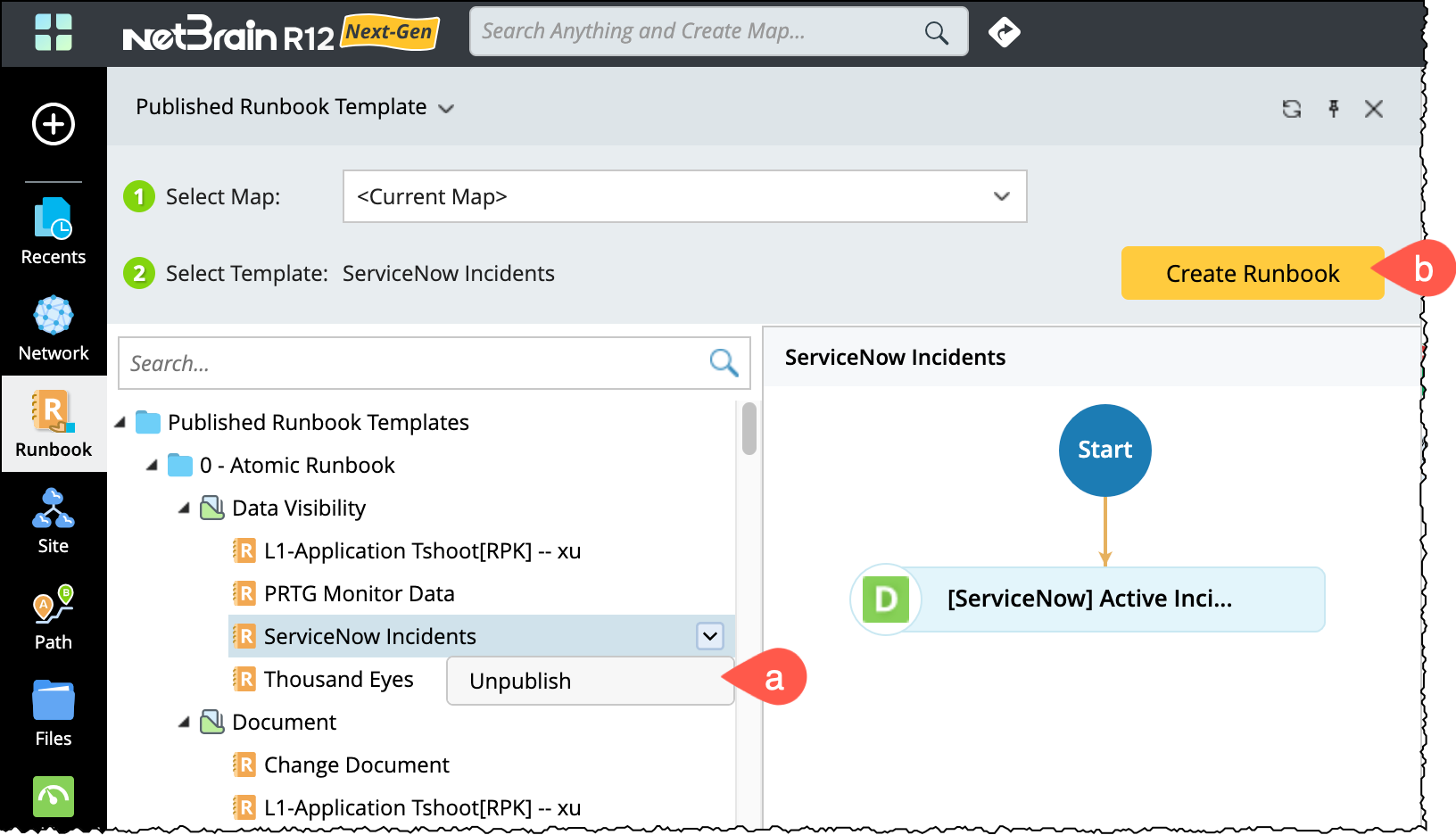Pin the Published Runbook Template pane
1456x835 pixels.
1333,109
